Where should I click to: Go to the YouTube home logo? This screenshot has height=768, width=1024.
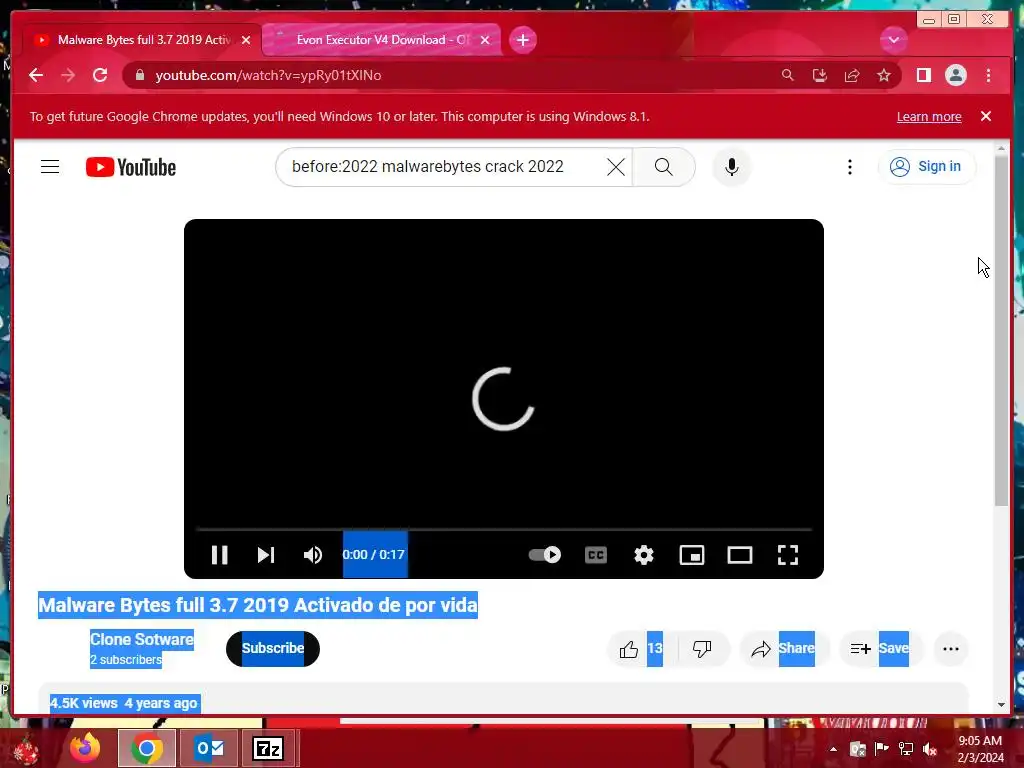click(131, 167)
